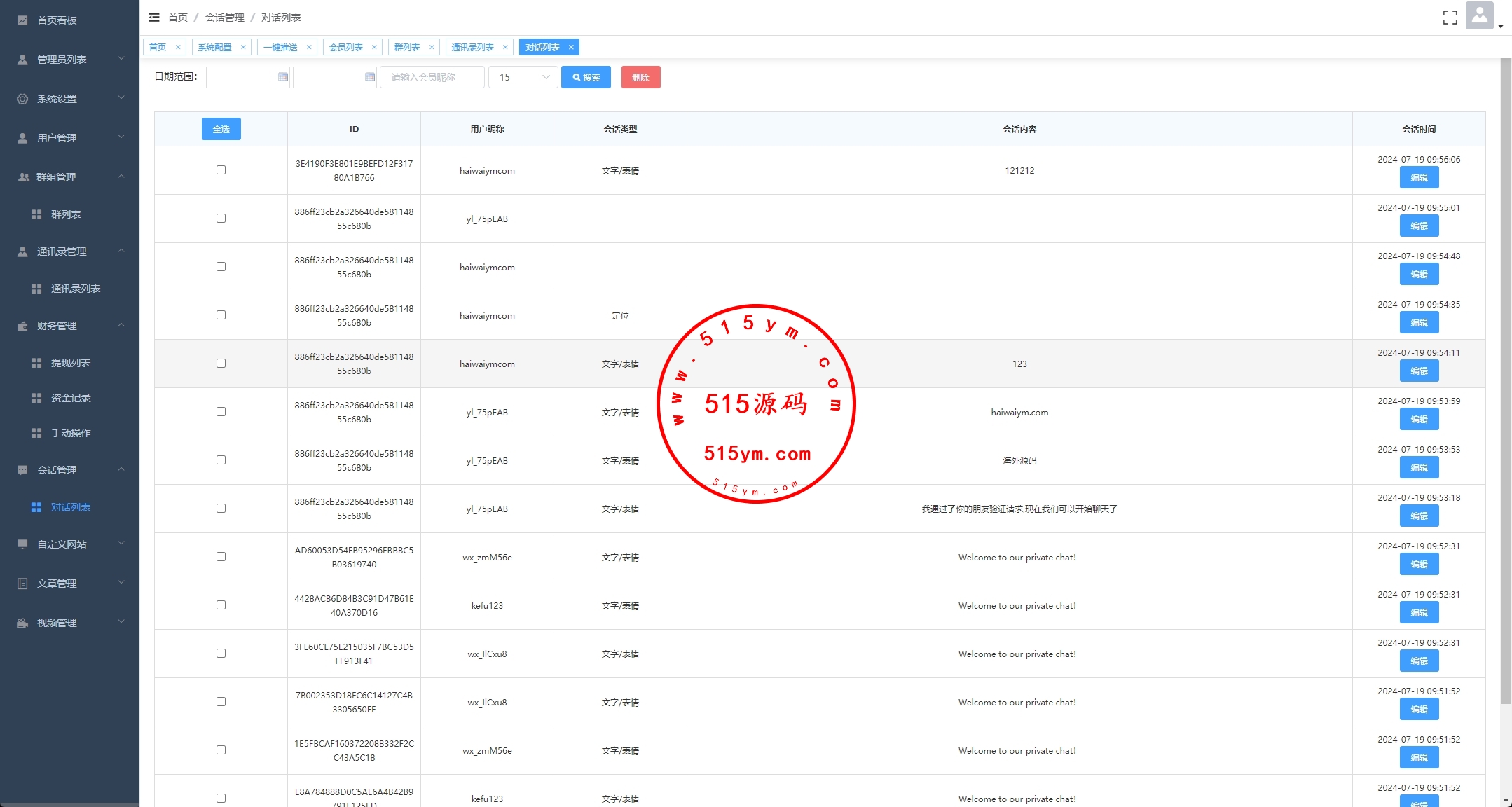Open the page size dropdown showing 15
The height and width of the screenshot is (807, 1512).
pos(523,77)
